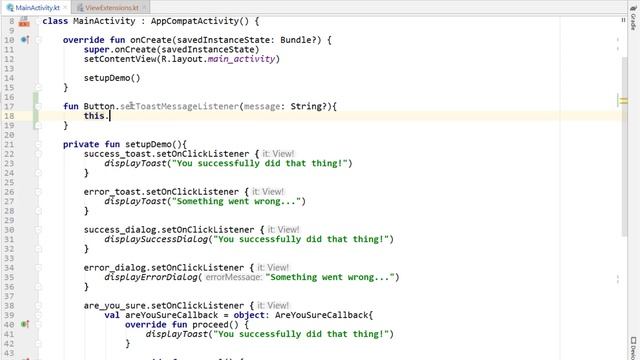Click the Kotlin file icon on MainActivity.kt tab
The height and width of the screenshot is (360, 640).
[x=10, y=7]
